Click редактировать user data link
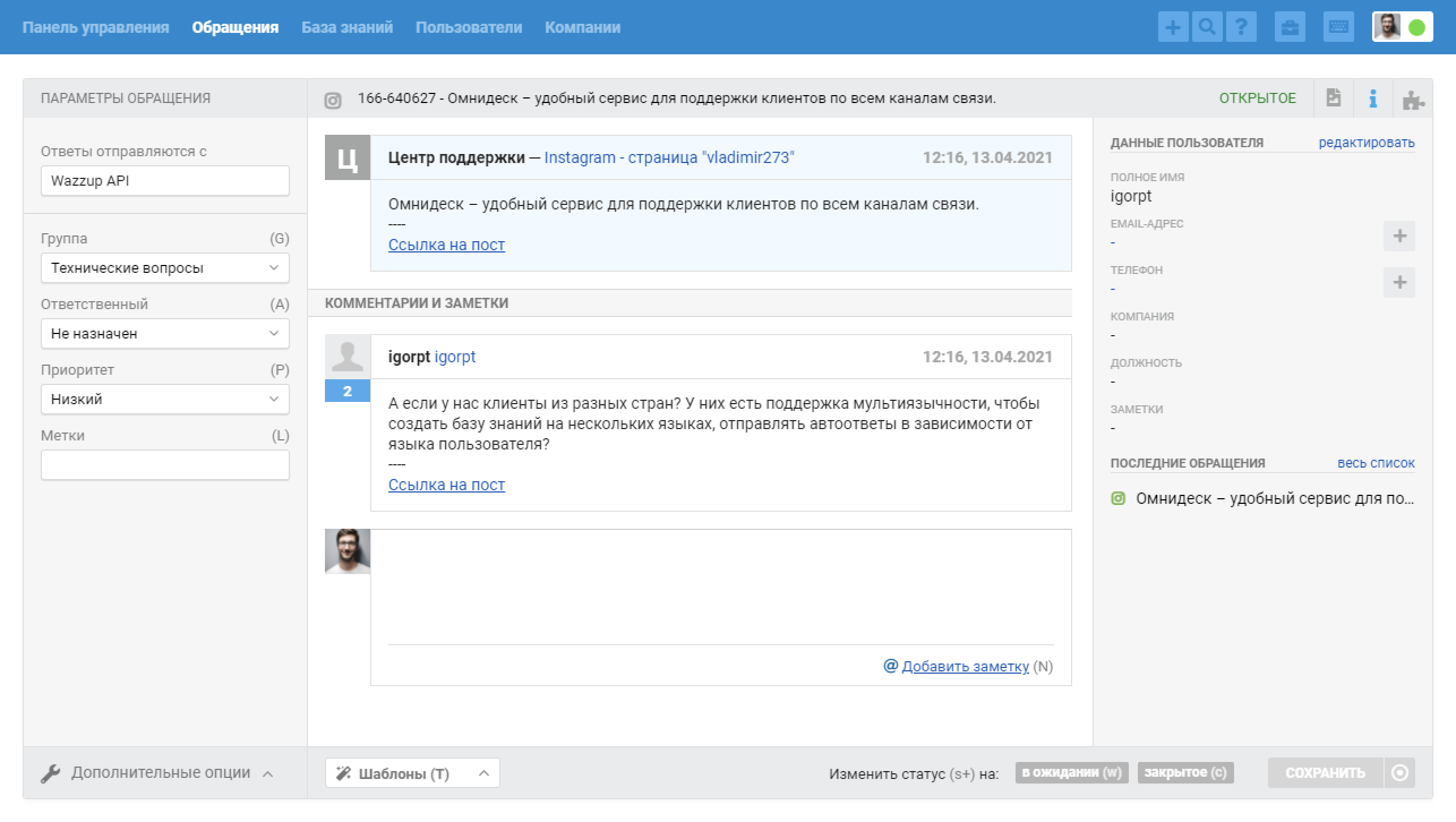Viewport: 1456px width, 822px height. coord(1367,143)
